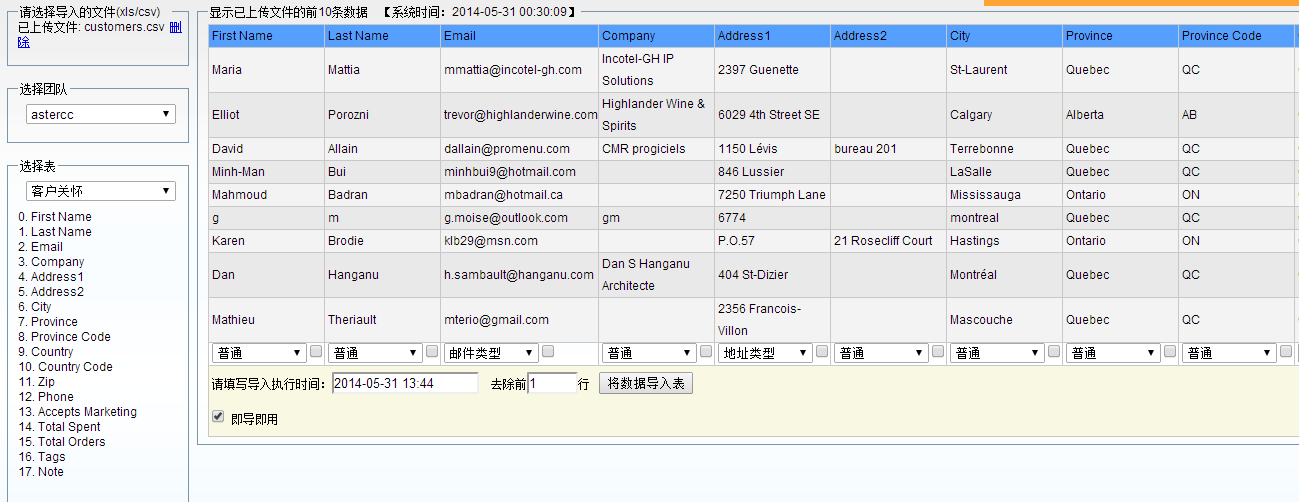The image size is (1299, 502).
Task: Open the type dropdown under City column
Action: (x=996, y=353)
